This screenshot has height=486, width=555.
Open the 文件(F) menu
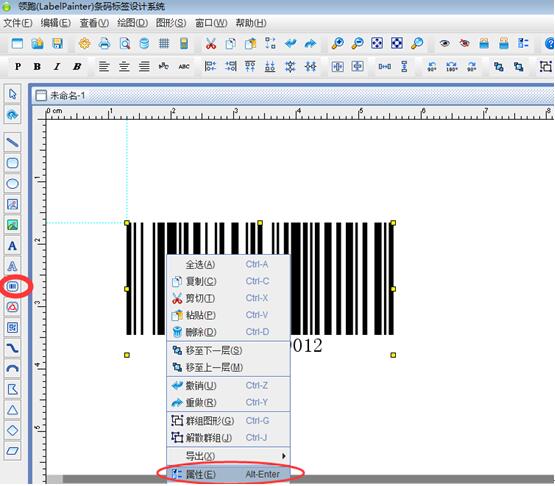pos(18,23)
